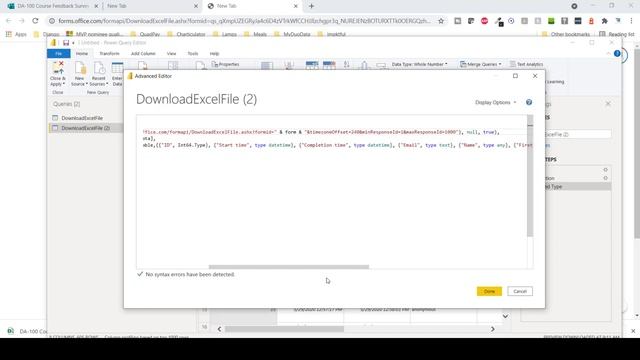Click site info icon in address bar
Viewport: 640px width, 360px height.
click(51, 21)
